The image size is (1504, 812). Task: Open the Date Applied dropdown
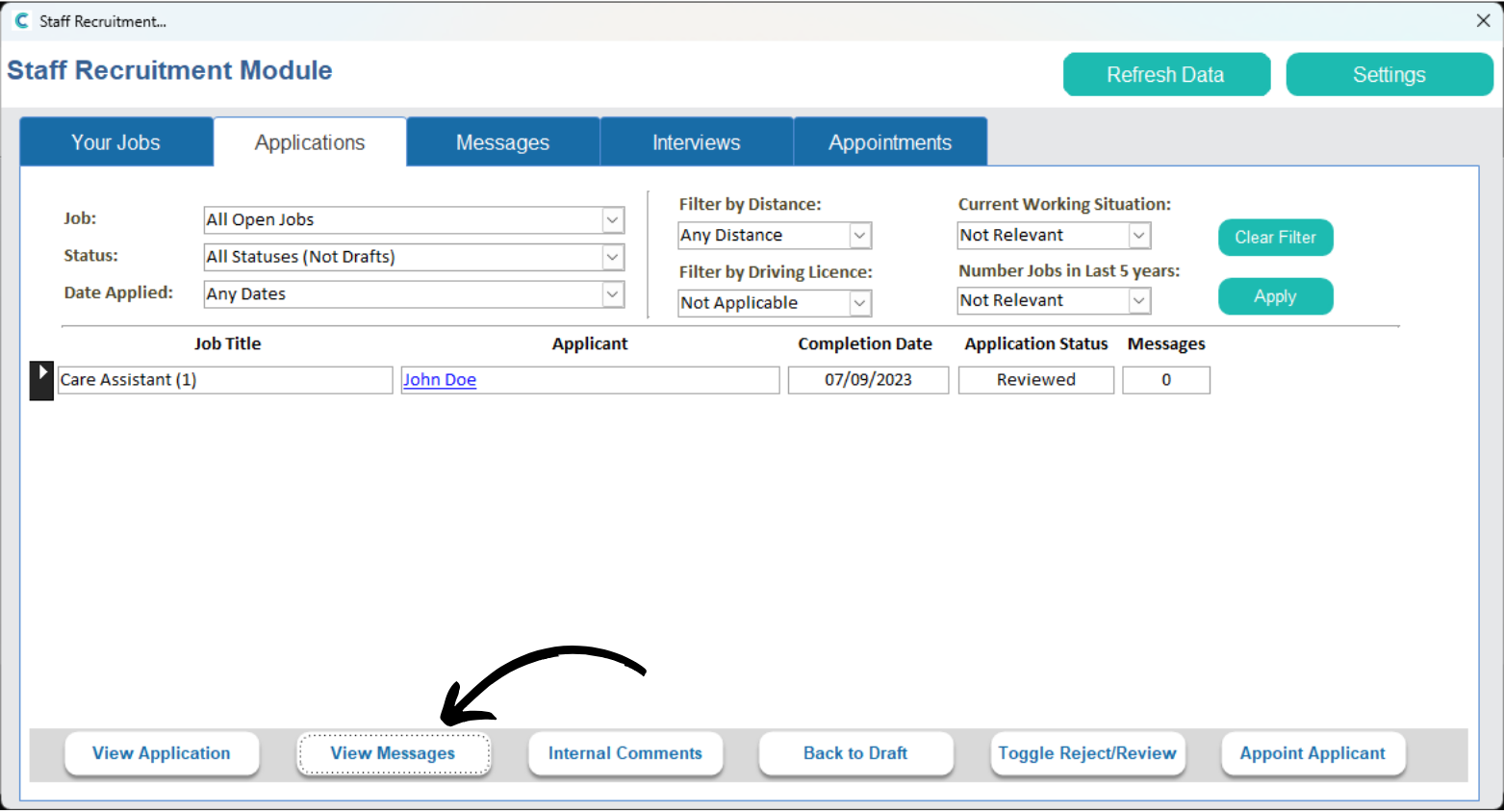(x=414, y=294)
